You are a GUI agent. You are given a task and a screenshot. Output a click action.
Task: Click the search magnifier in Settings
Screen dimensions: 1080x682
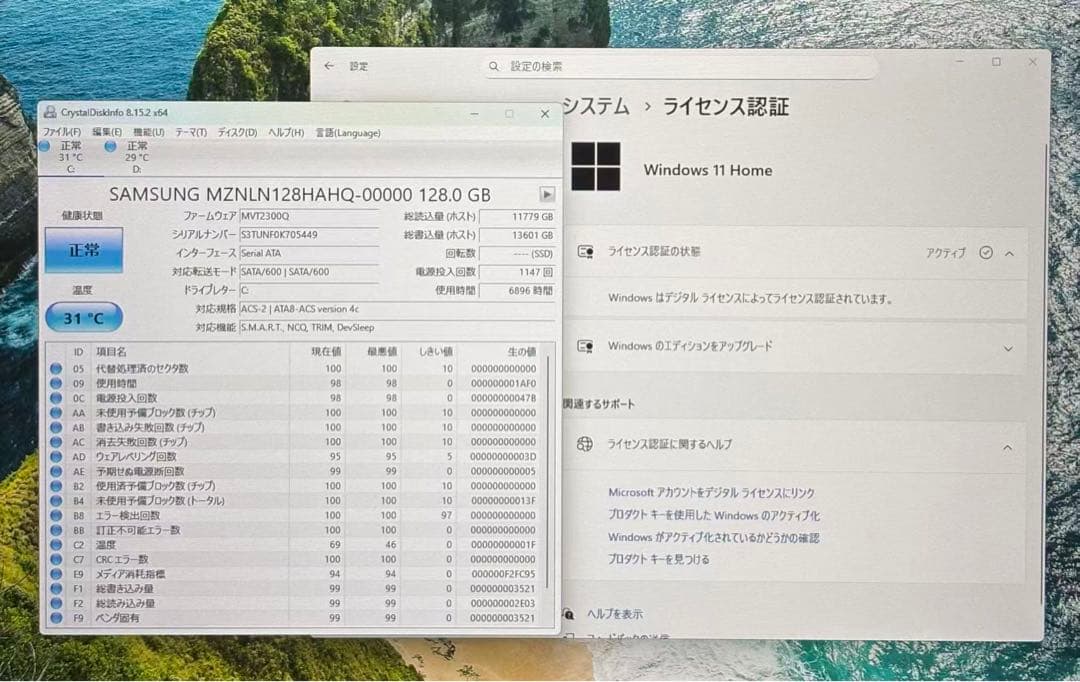click(x=494, y=66)
